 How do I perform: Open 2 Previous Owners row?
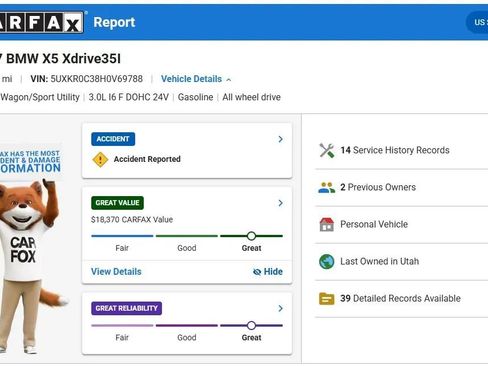pos(401,188)
